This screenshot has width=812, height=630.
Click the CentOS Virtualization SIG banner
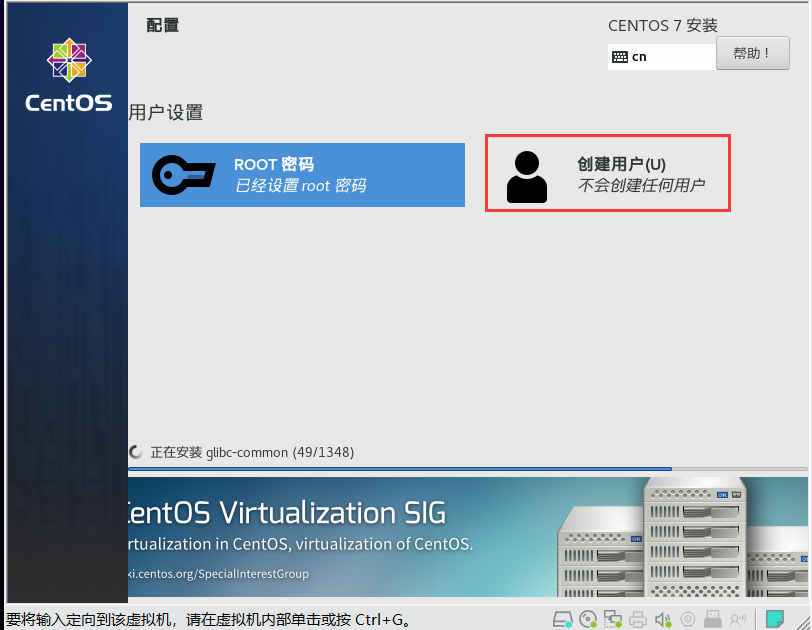[468, 537]
